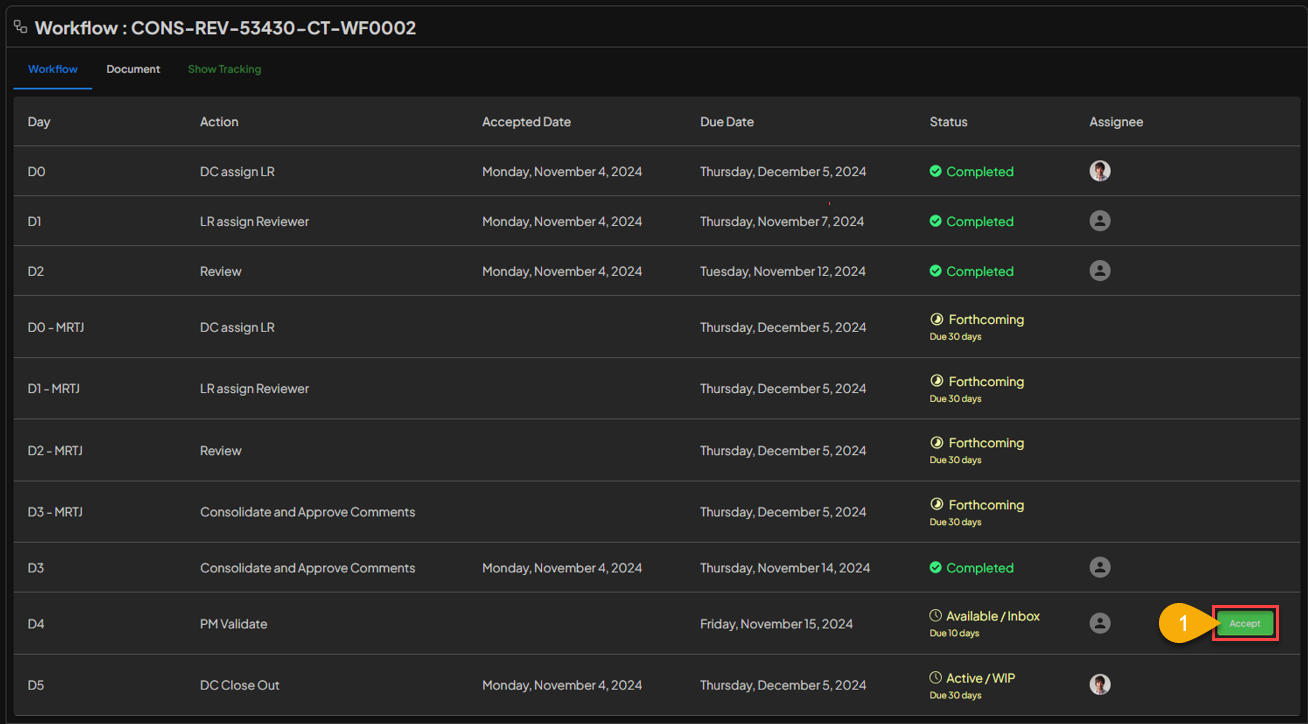Click the Show Tracking link
The height and width of the screenshot is (724, 1308).
pos(224,69)
